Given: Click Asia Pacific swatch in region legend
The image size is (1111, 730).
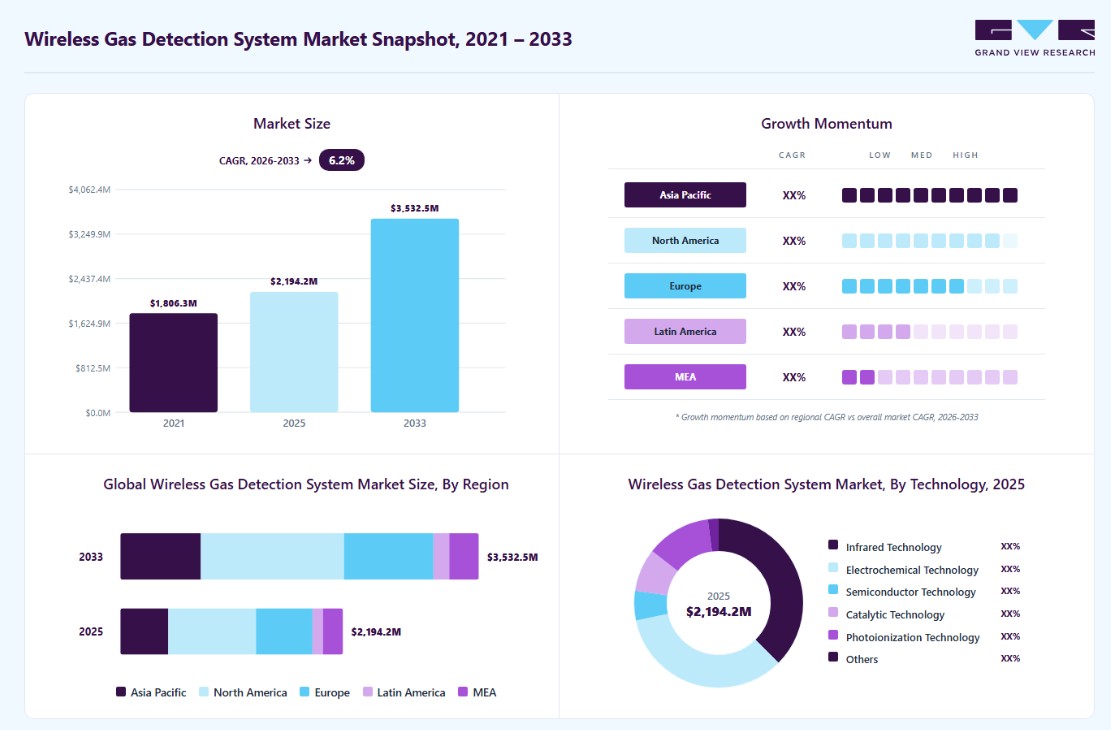Looking at the screenshot, I should (x=121, y=692).
